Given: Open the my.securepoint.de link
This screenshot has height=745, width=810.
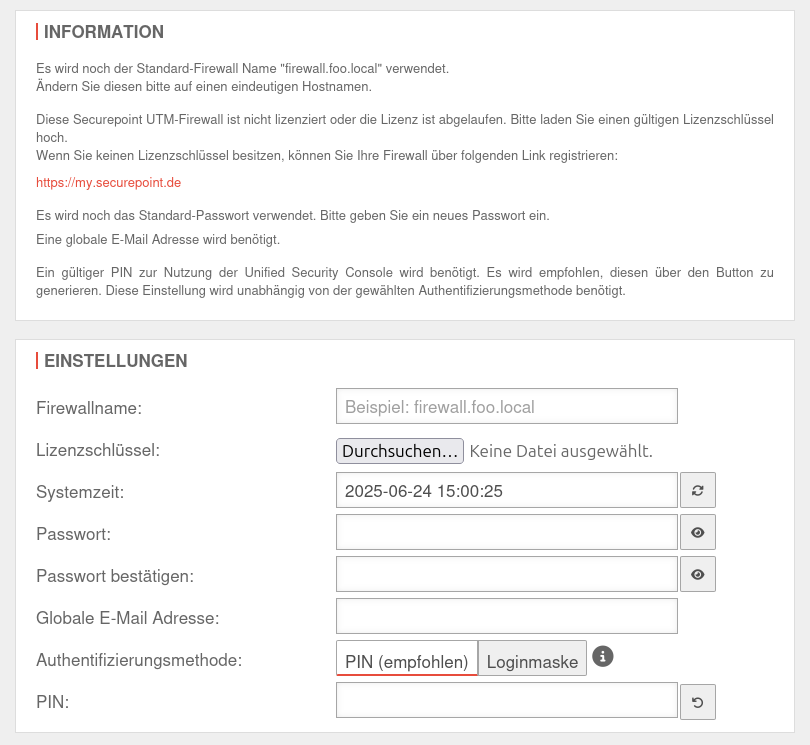Looking at the screenshot, I should 108,183.
